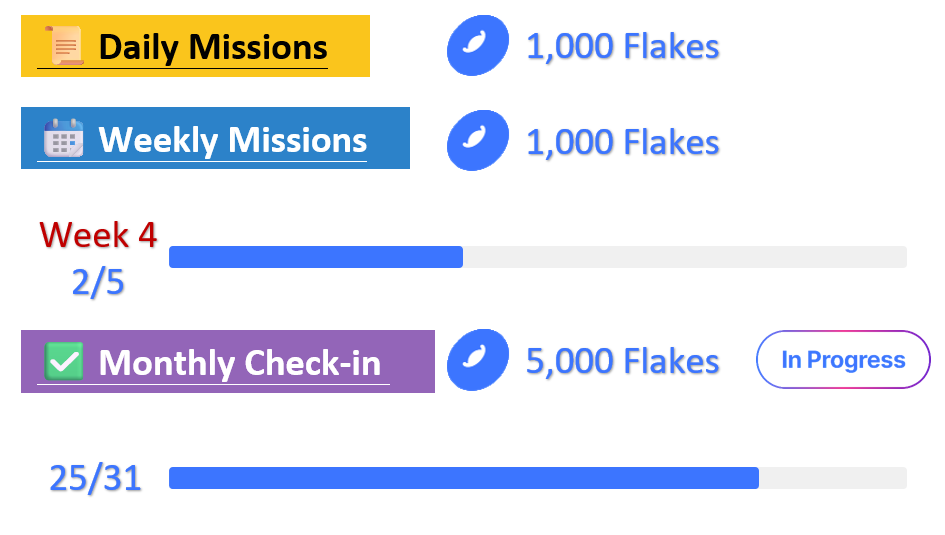Image resolution: width=945 pixels, height=535 pixels.
Task: Click the scroll icon beside Daily Missions
Action: 64,46
